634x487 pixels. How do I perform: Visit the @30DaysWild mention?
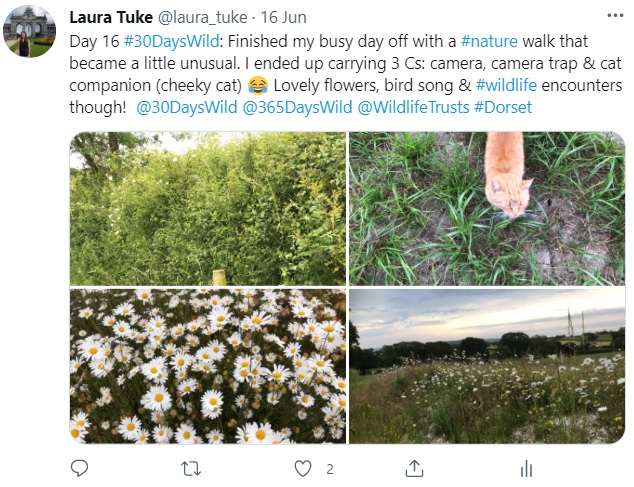click(185, 106)
